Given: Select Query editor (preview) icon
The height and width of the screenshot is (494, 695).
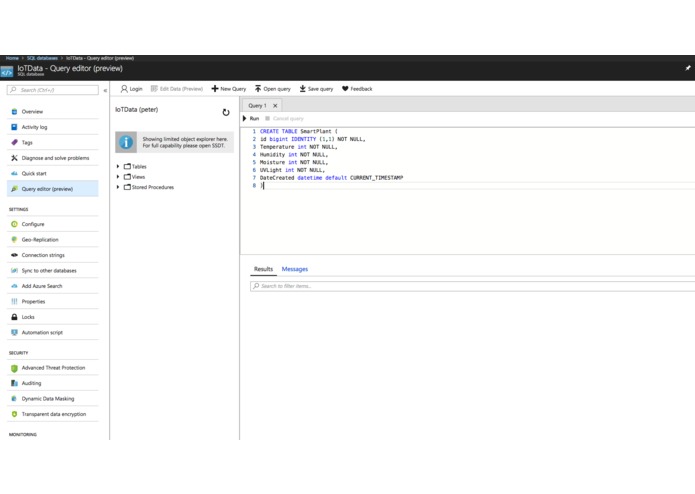Looking at the screenshot, I should coord(14,189).
